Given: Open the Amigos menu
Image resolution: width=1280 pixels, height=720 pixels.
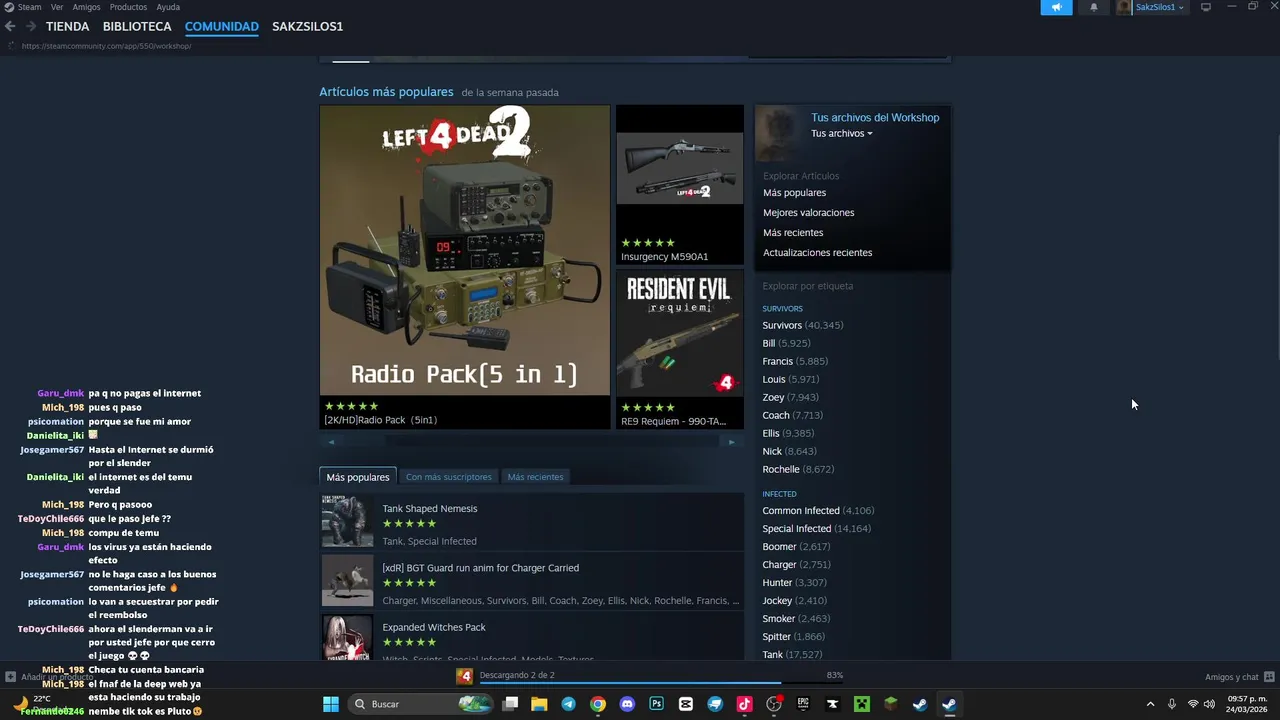Looking at the screenshot, I should coord(86,7).
